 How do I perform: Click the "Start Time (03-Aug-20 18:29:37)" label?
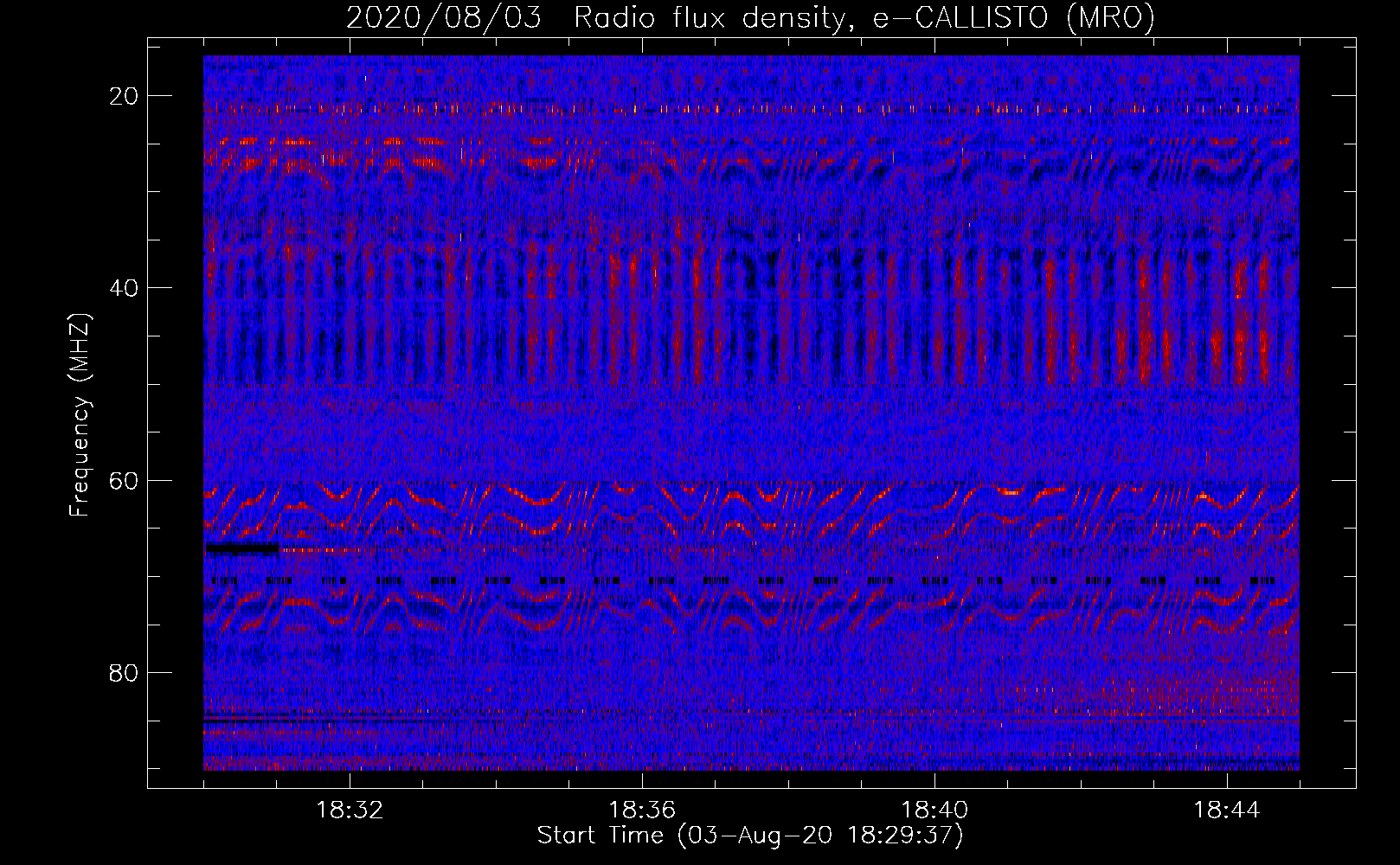[x=750, y=836]
